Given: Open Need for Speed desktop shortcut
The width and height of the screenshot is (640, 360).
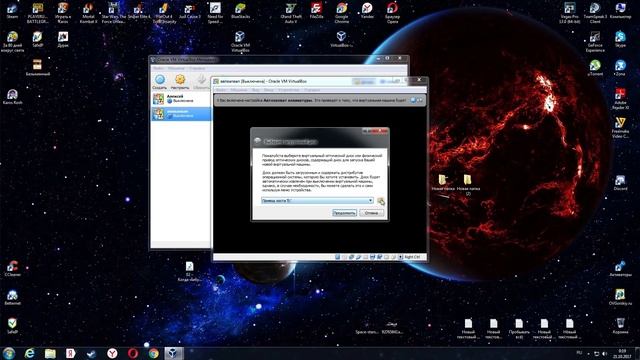Looking at the screenshot, I should pos(215,12).
